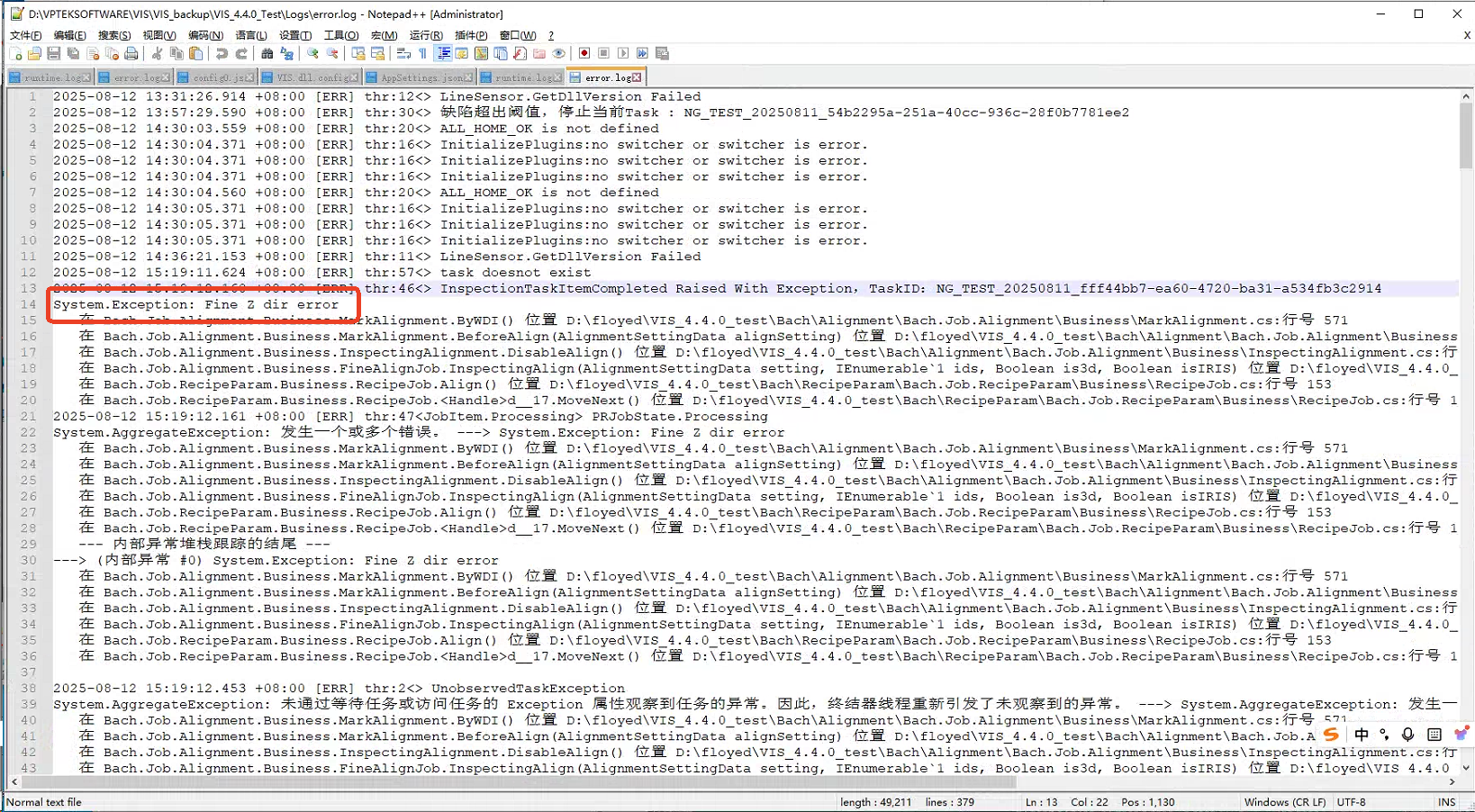Switch to the AppSettings.json tab

[421, 78]
